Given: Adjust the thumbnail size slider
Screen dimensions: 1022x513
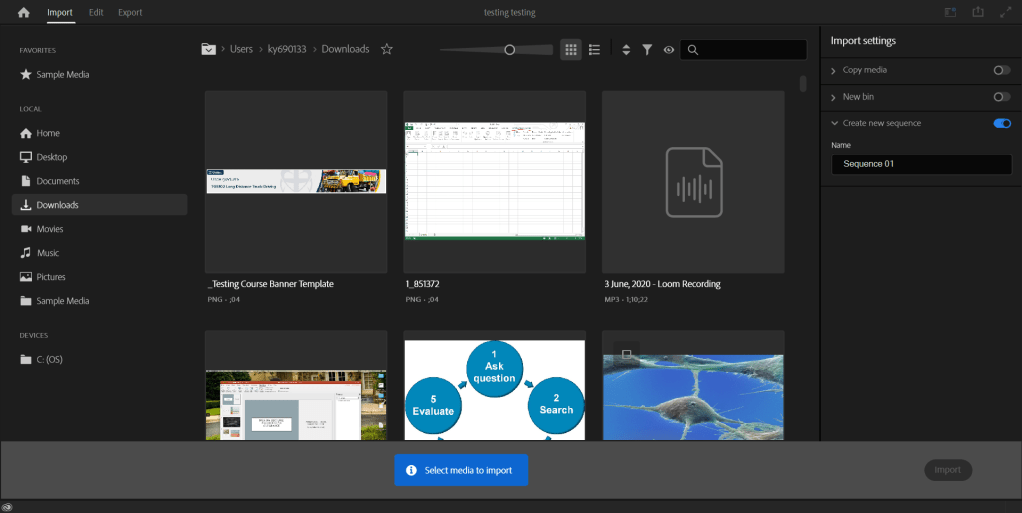Looking at the screenshot, I should 509,49.
